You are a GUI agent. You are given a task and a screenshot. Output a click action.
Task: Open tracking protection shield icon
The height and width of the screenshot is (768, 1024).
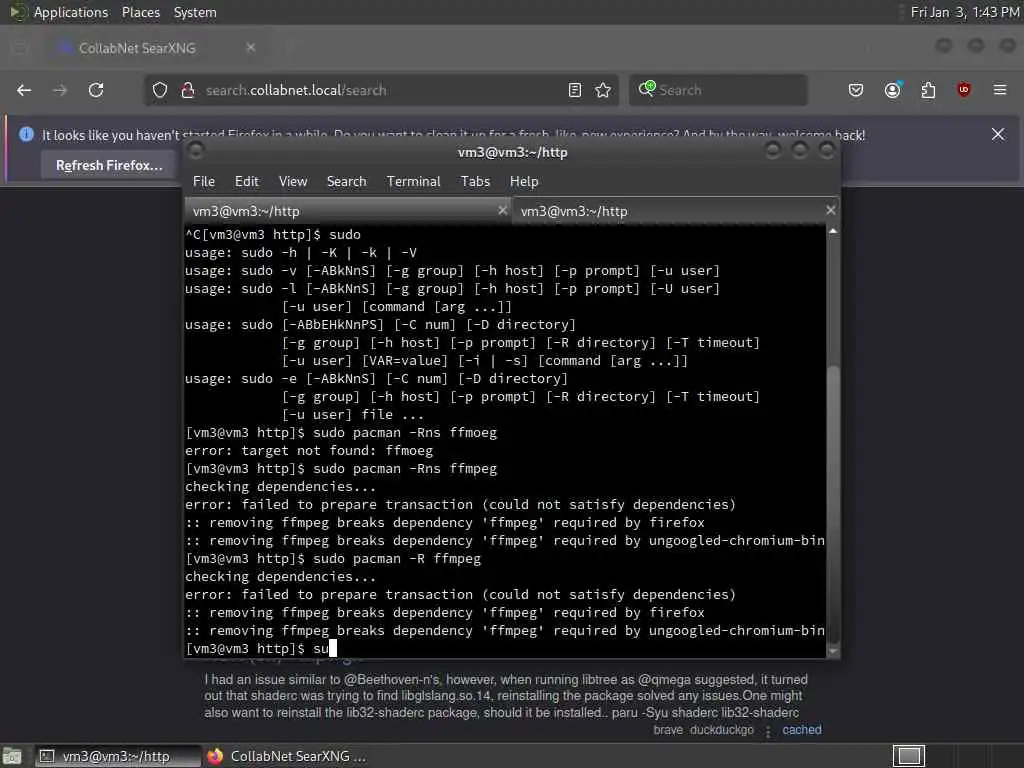pyautogui.click(x=160, y=90)
